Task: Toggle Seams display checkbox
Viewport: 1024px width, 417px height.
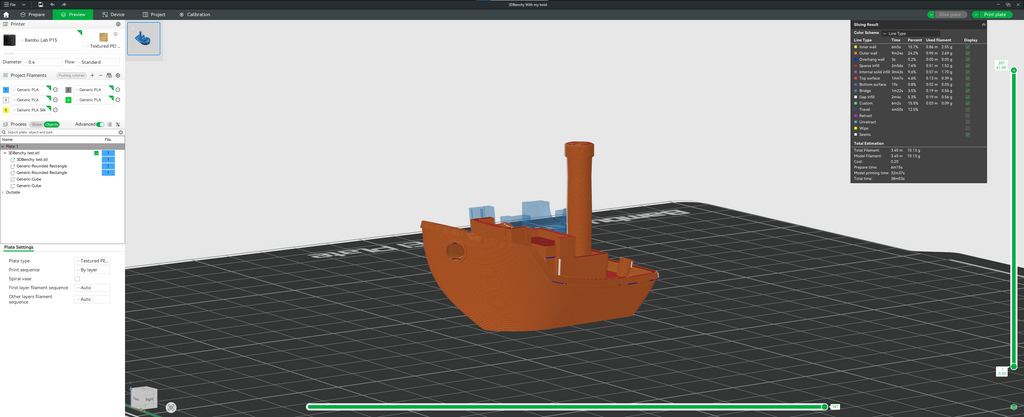Action: click(968, 134)
